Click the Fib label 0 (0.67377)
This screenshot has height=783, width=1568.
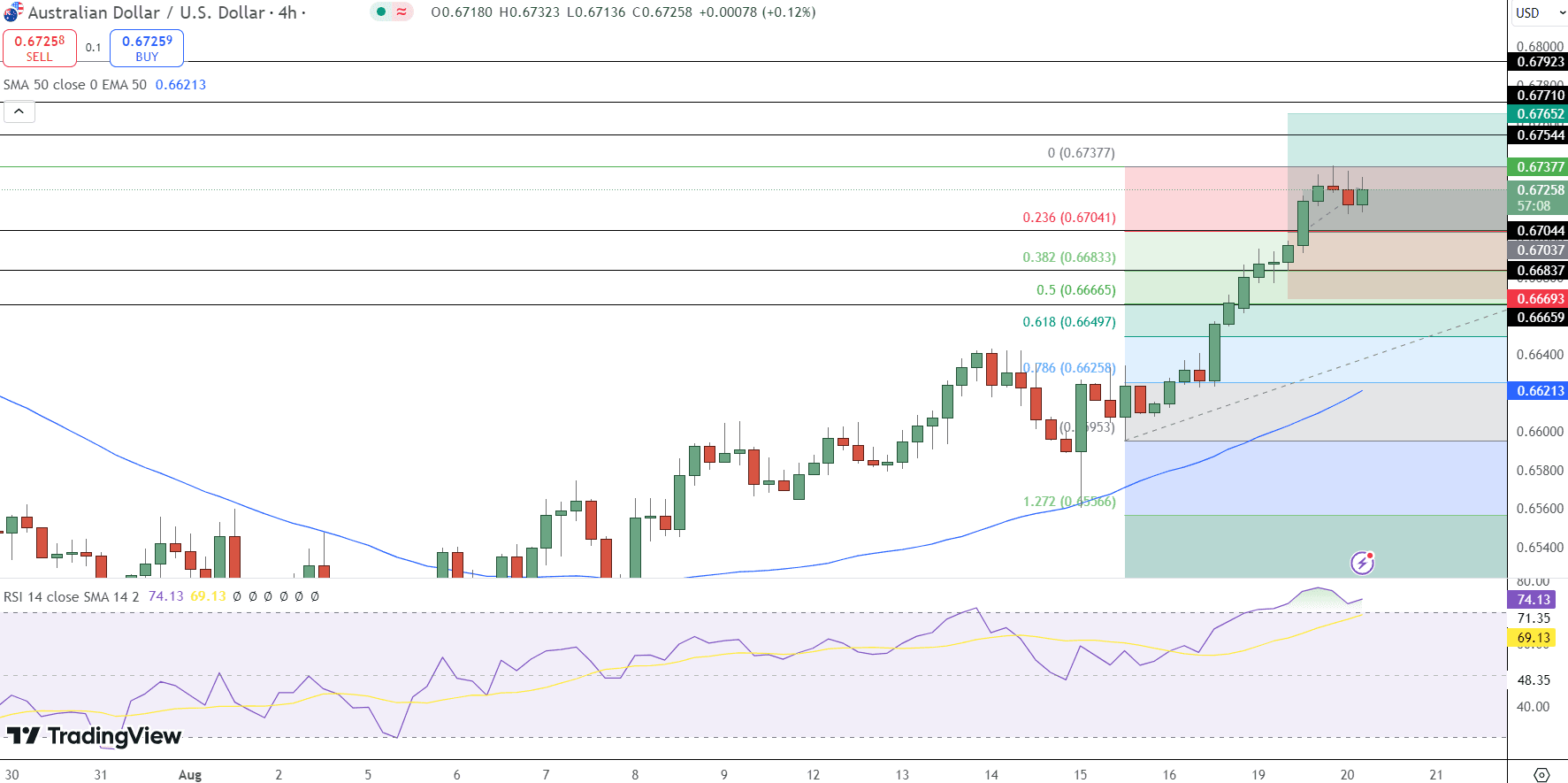[1082, 153]
